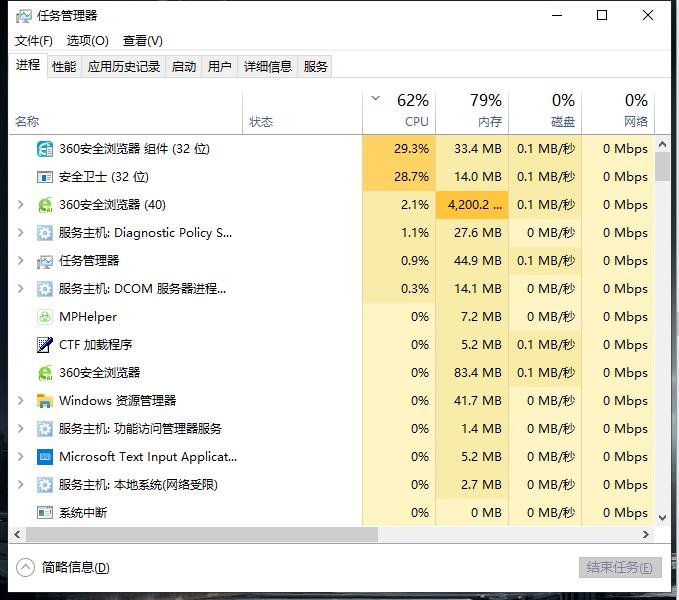Expand 服务主机: DCOM 服务器进程 row
Screen dimensions: 679x600
point(20,289)
